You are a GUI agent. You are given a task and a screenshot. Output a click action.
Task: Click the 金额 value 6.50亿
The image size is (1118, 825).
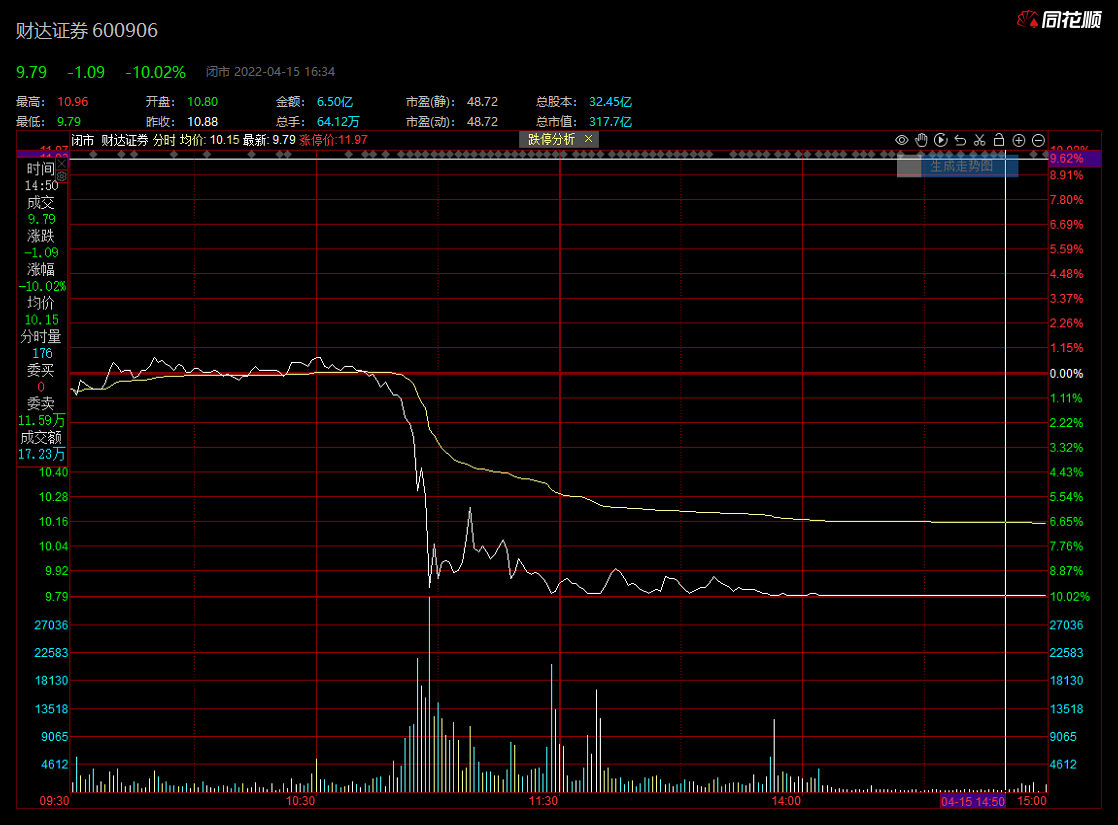(x=335, y=102)
